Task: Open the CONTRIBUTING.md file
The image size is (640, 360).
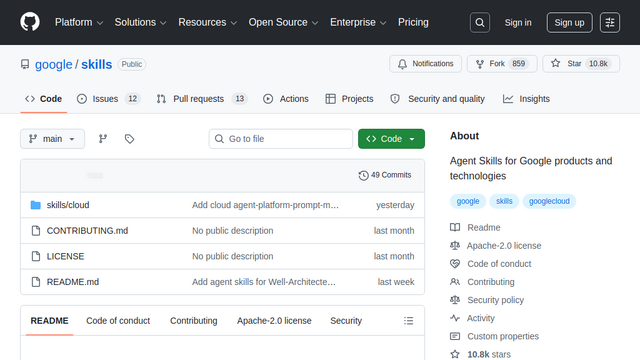Action: 87,231
